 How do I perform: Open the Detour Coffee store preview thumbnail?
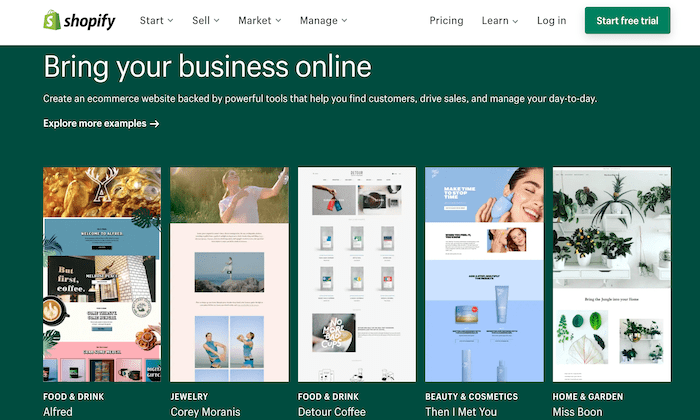357,274
